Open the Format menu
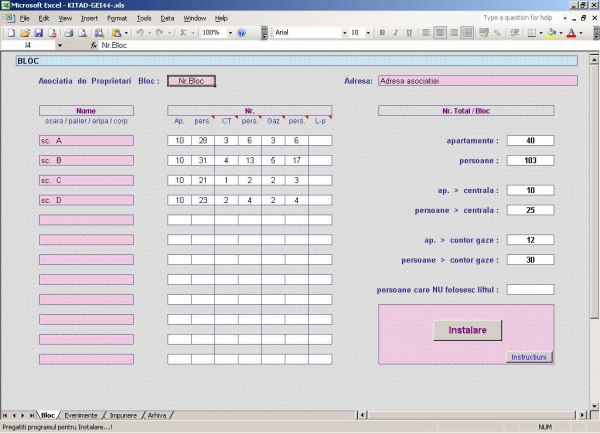 117,18
